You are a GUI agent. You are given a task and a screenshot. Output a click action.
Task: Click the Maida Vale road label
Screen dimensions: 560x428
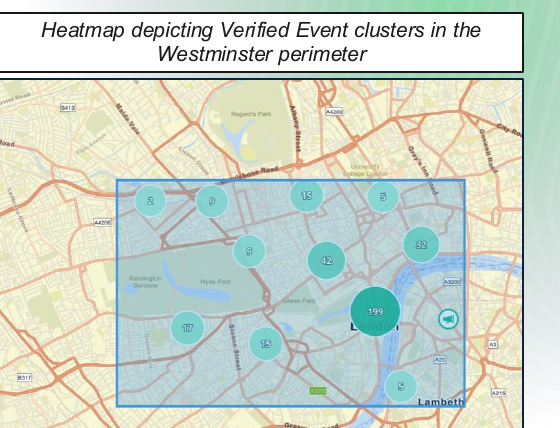(128, 119)
